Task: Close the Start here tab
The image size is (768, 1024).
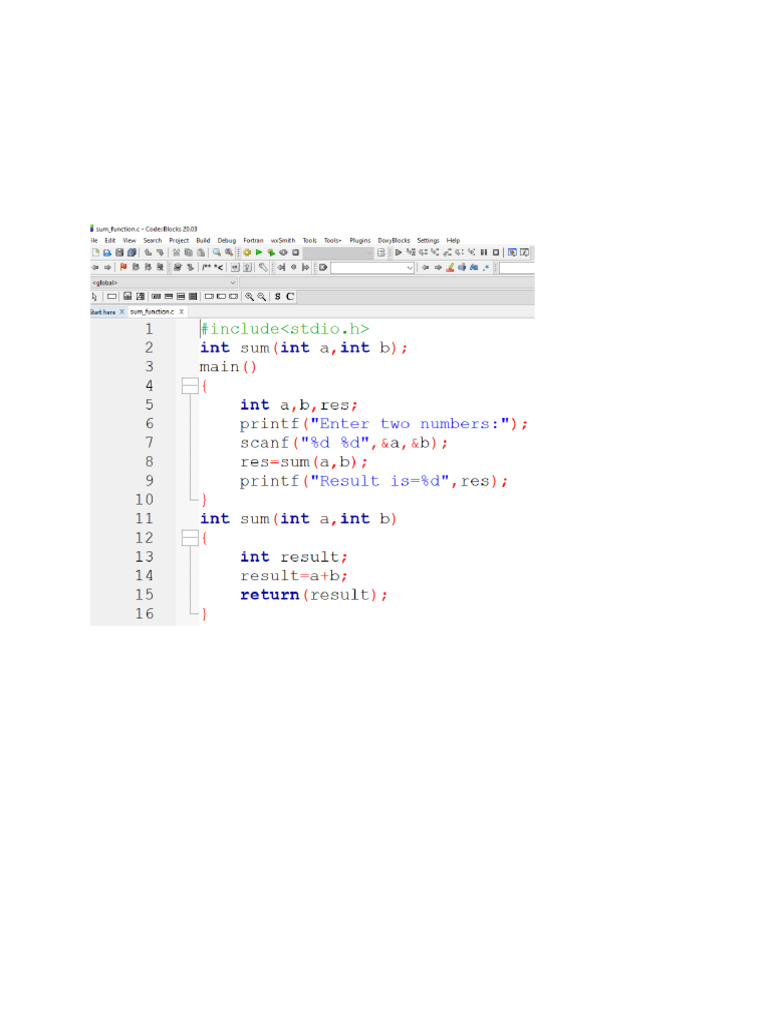Action: point(121,312)
